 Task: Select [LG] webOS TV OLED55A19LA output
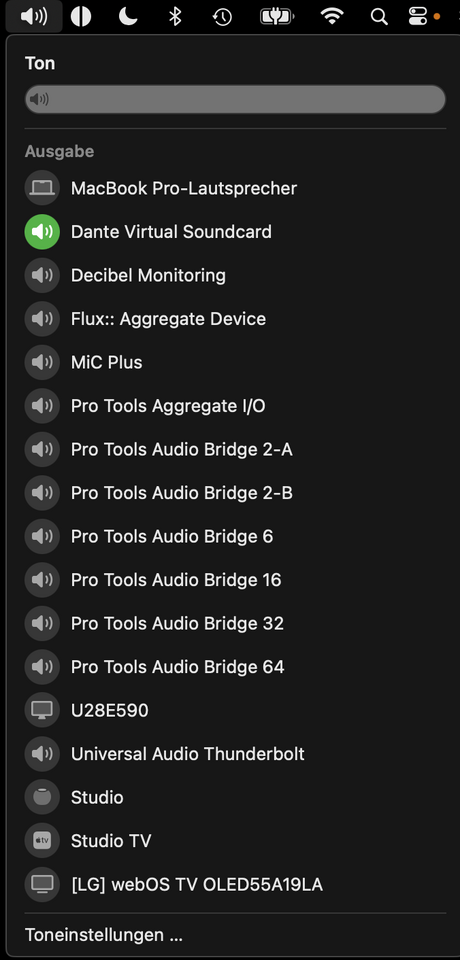pyautogui.click(x=235, y=883)
